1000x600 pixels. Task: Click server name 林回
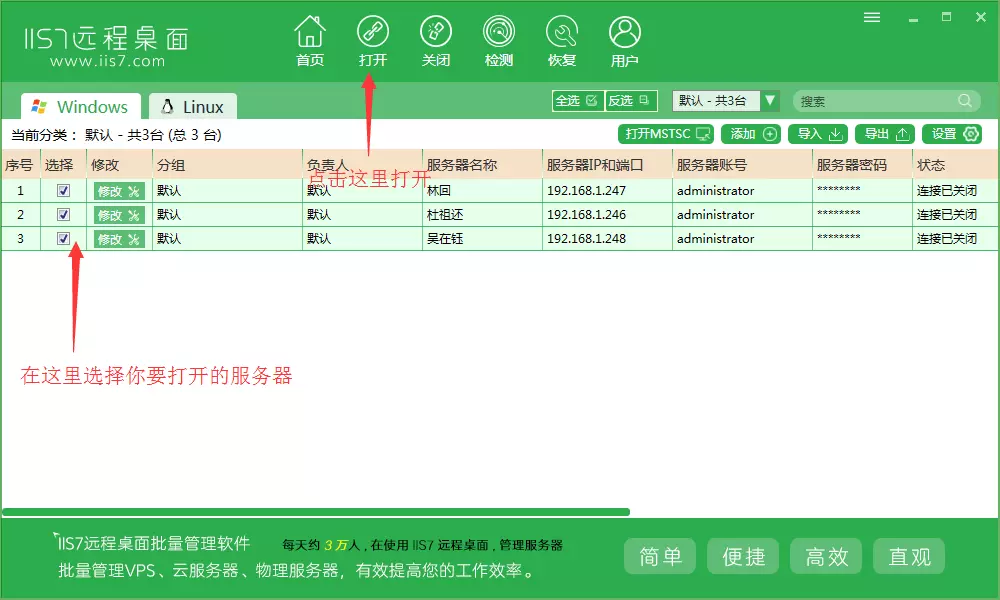click(x=439, y=191)
